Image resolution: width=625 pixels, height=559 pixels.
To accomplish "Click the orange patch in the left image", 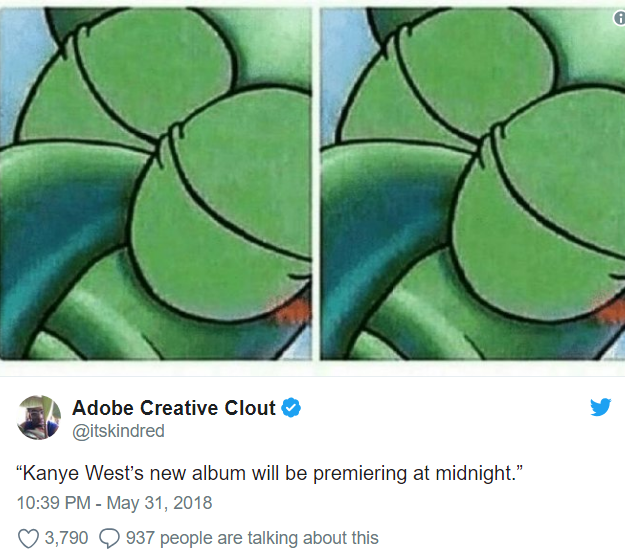I will point(293,311).
